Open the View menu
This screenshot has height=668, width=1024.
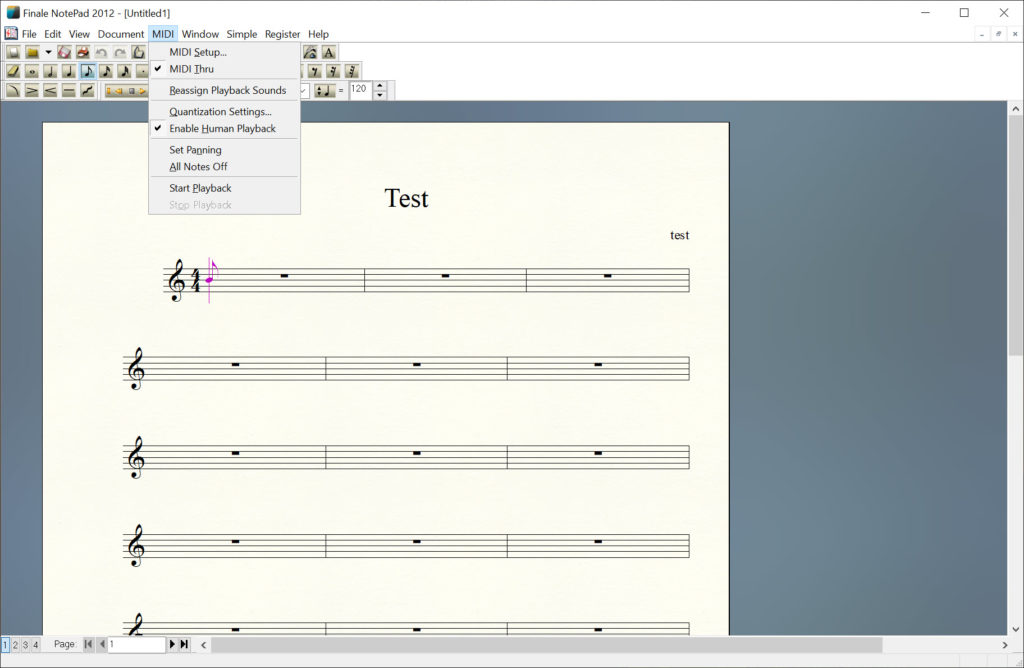[79, 34]
